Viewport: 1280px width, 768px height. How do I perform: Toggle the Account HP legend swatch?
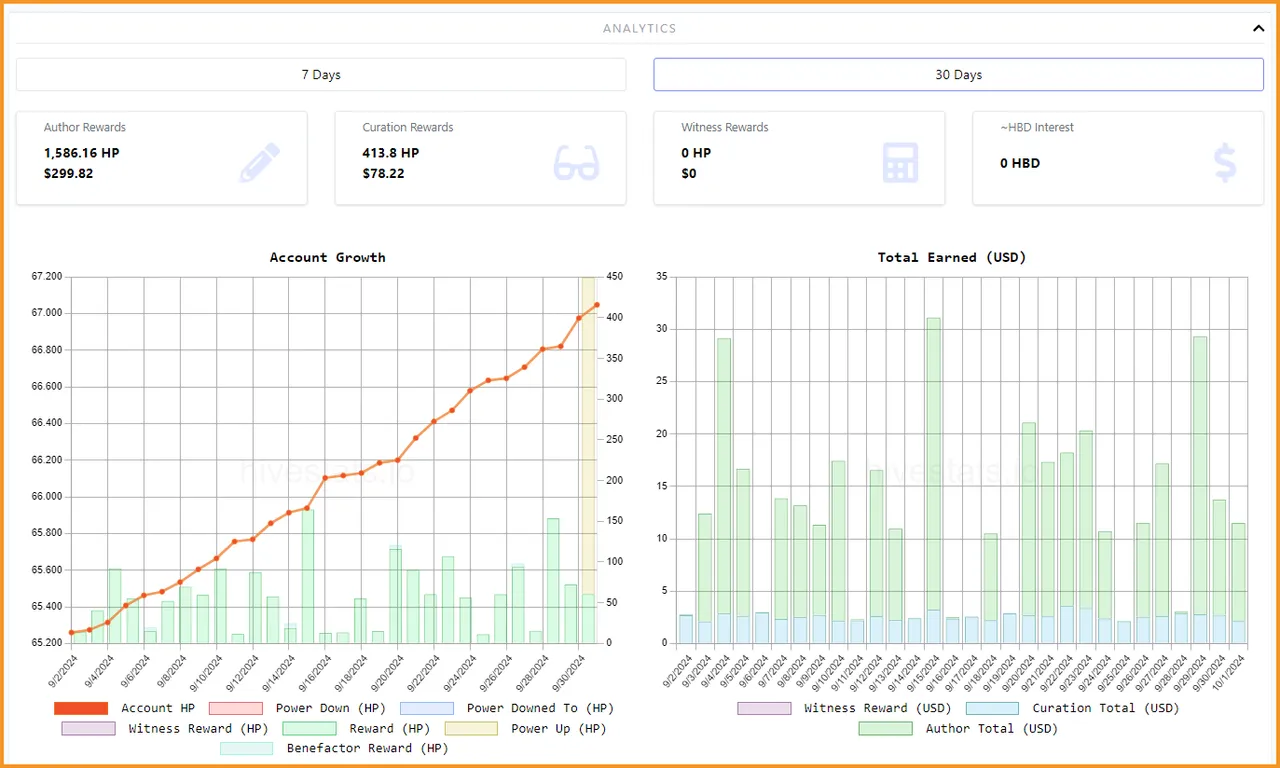click(81, 708)
